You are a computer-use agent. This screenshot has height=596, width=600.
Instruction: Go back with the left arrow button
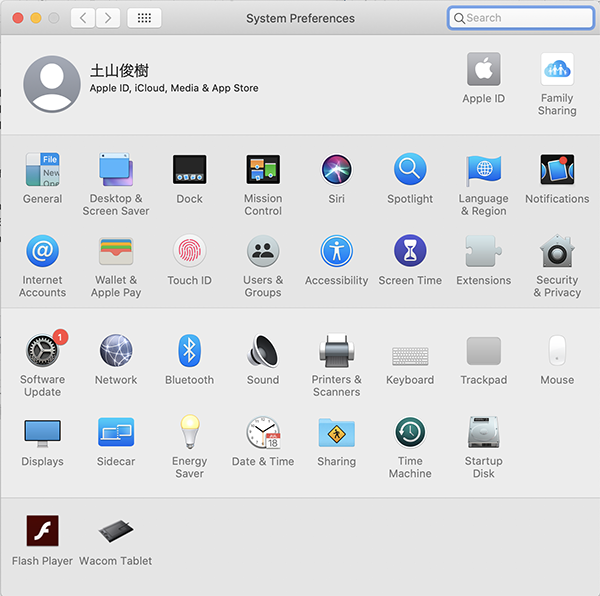click(x=83, y=18)
